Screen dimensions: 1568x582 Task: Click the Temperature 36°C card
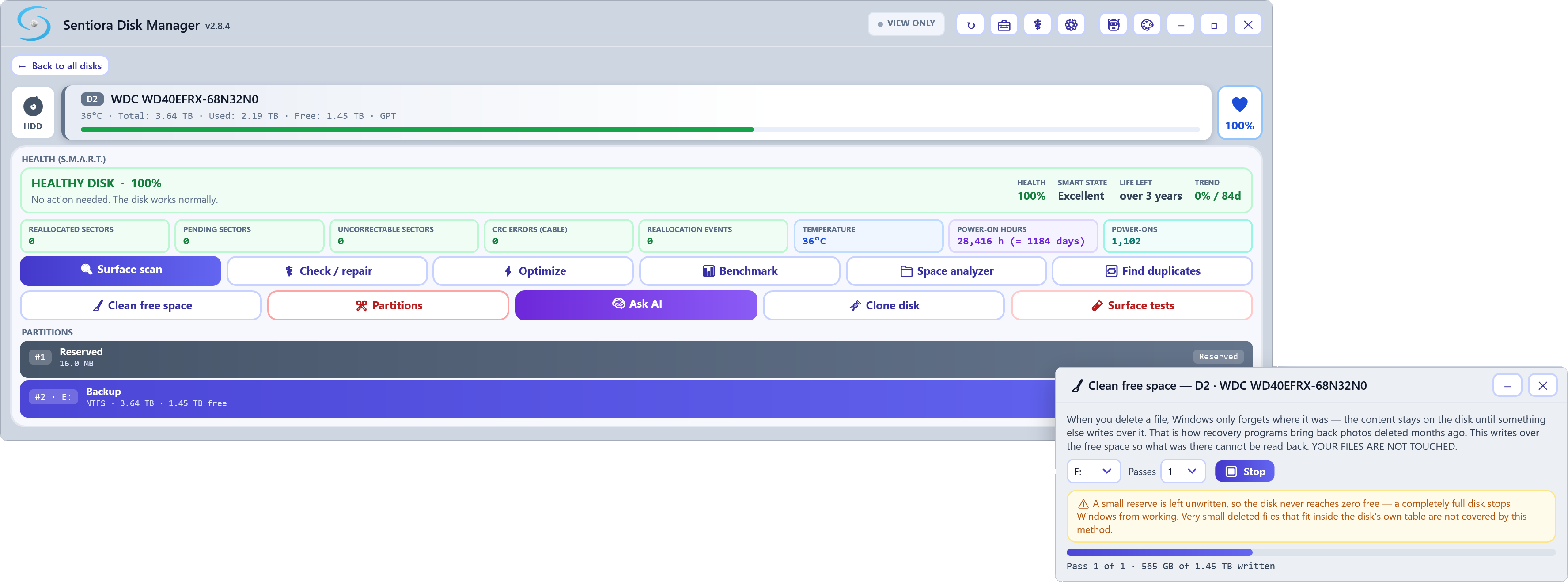tap(869, 236)
